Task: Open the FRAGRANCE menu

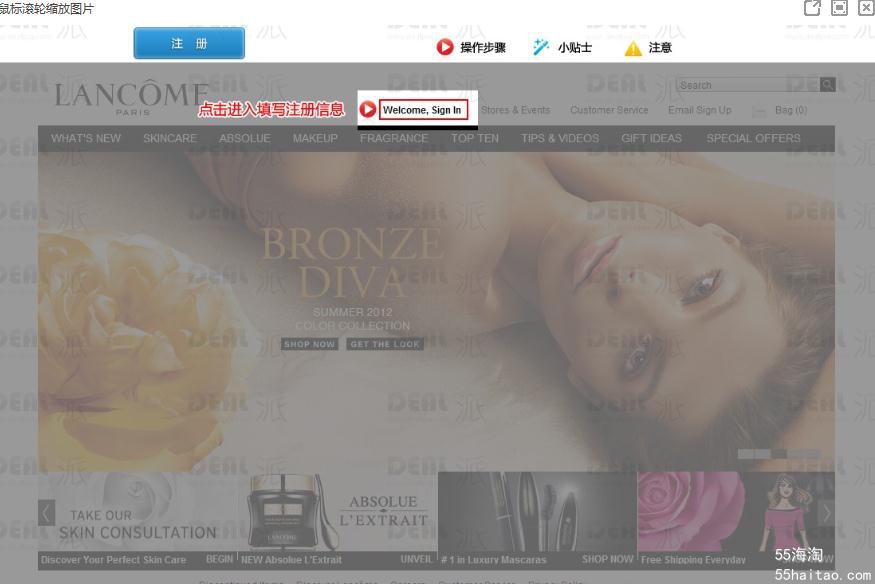Action: pos(394,138)
